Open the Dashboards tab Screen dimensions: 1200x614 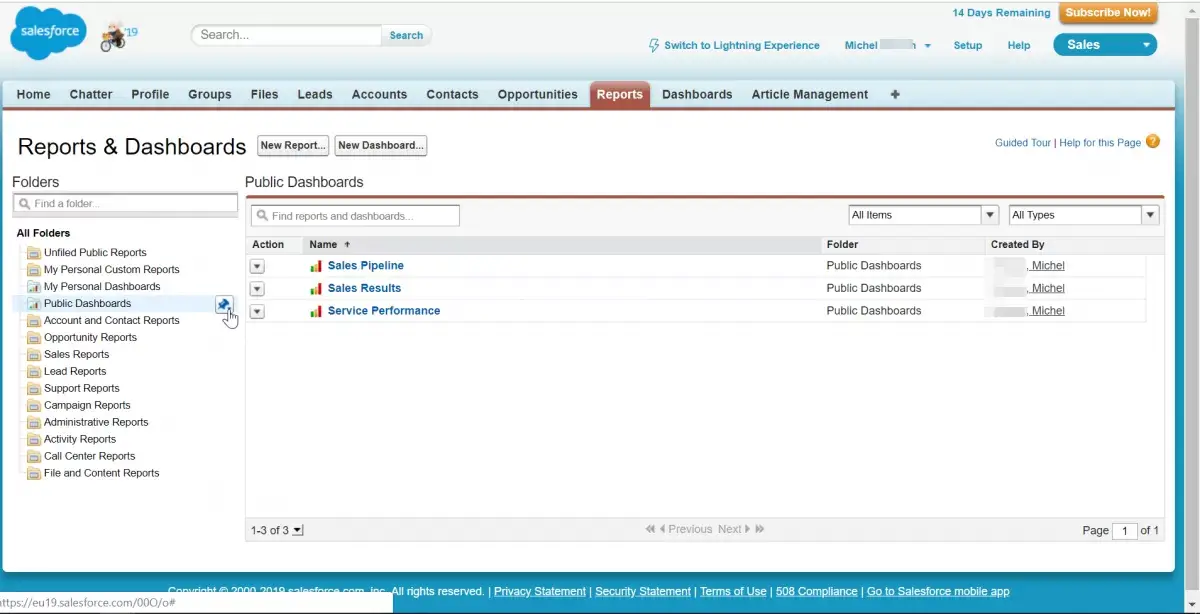click(x=697, y=94)
